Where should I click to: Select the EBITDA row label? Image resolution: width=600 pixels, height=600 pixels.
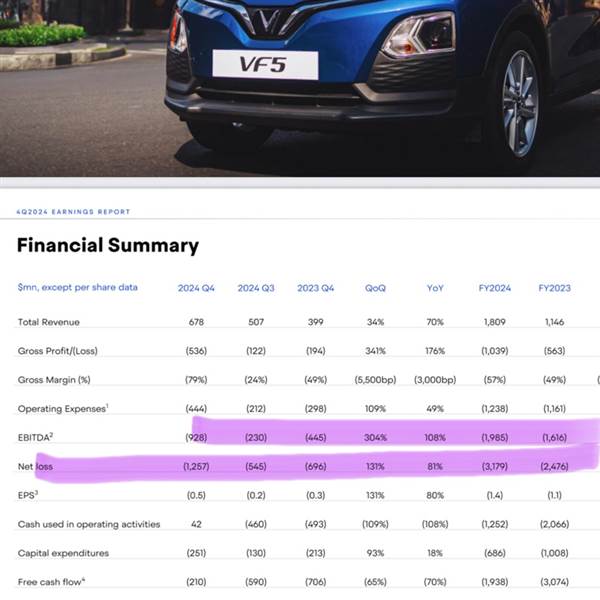pos(35,437)
